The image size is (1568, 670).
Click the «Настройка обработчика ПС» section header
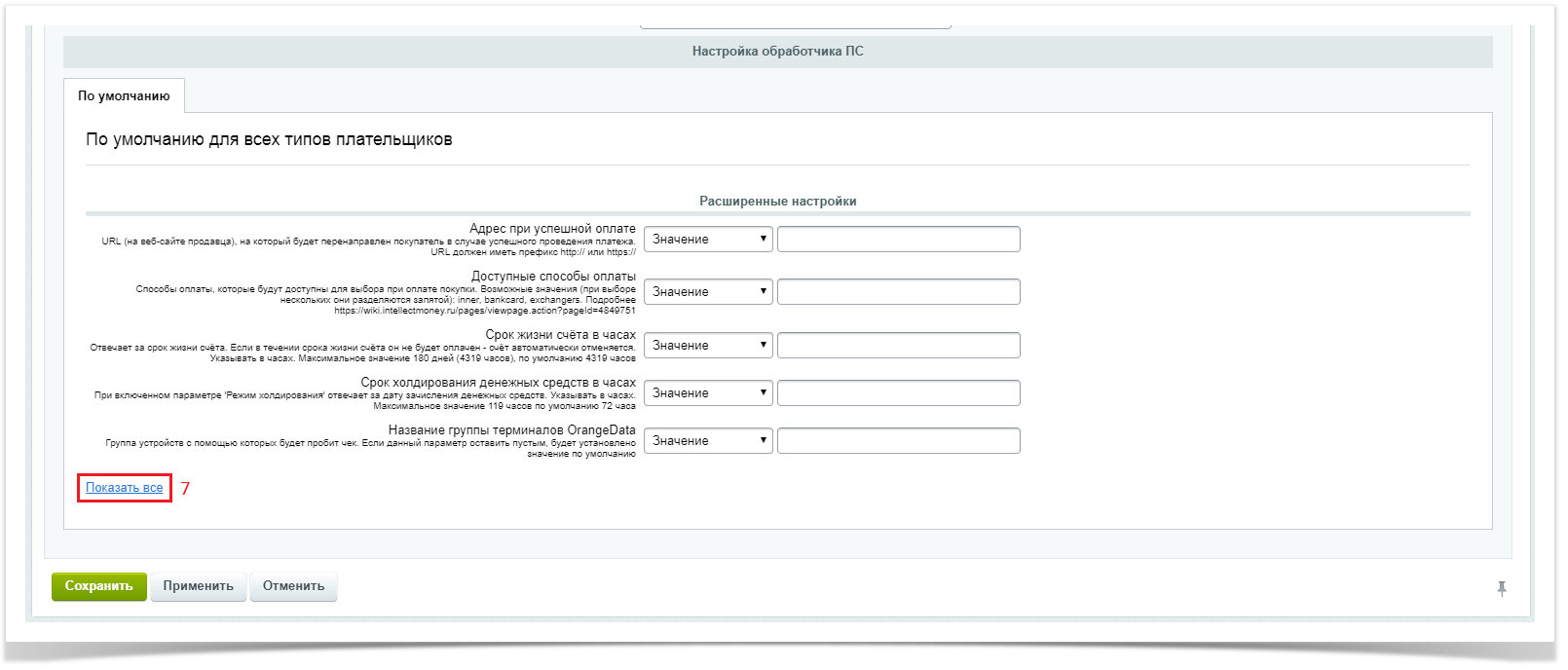[x=777, y=52]
